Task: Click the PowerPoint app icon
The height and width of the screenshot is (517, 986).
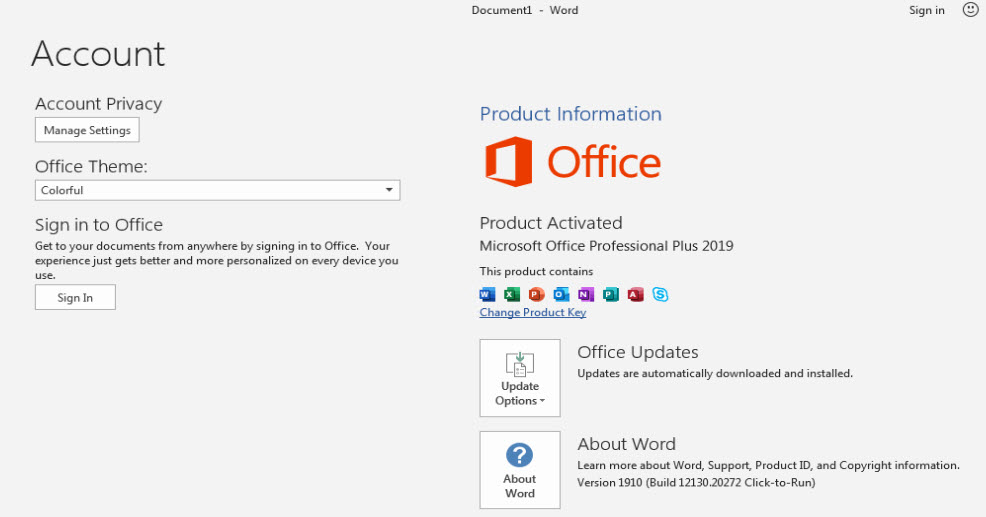Action: pyautogui.click(x=536, y=294)
